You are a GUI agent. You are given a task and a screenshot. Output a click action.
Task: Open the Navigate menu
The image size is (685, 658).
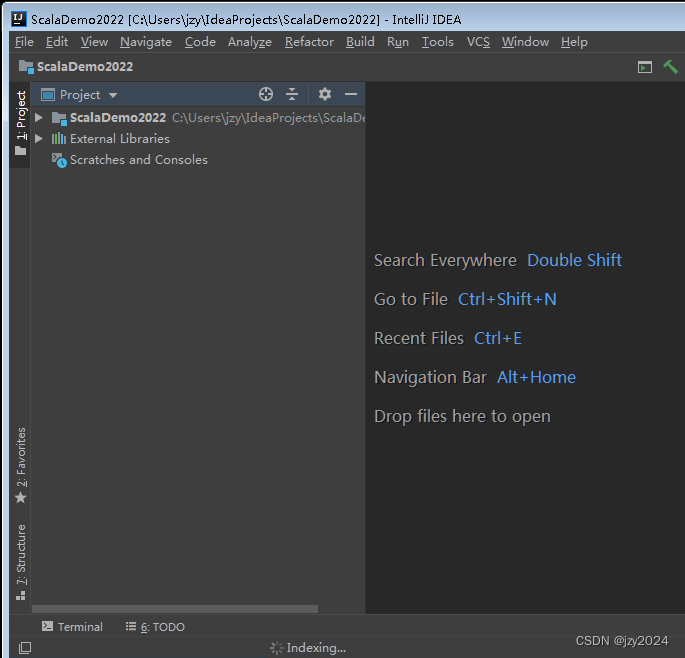coord(146,42)
